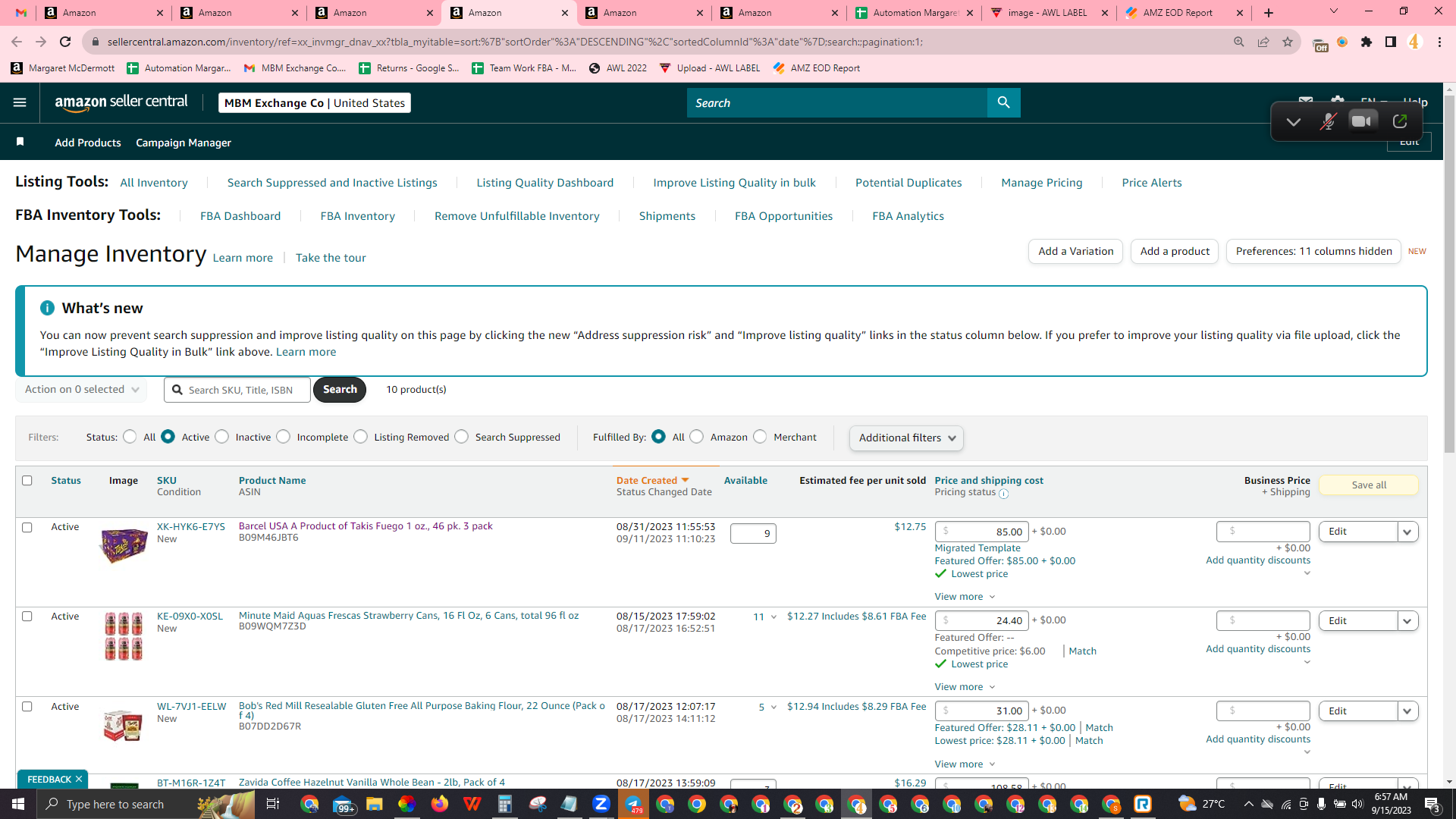Open the Edit dropdown arrow for Bob's Red Mill
Screen dimensions: 1456x819
pos(1407,711)
